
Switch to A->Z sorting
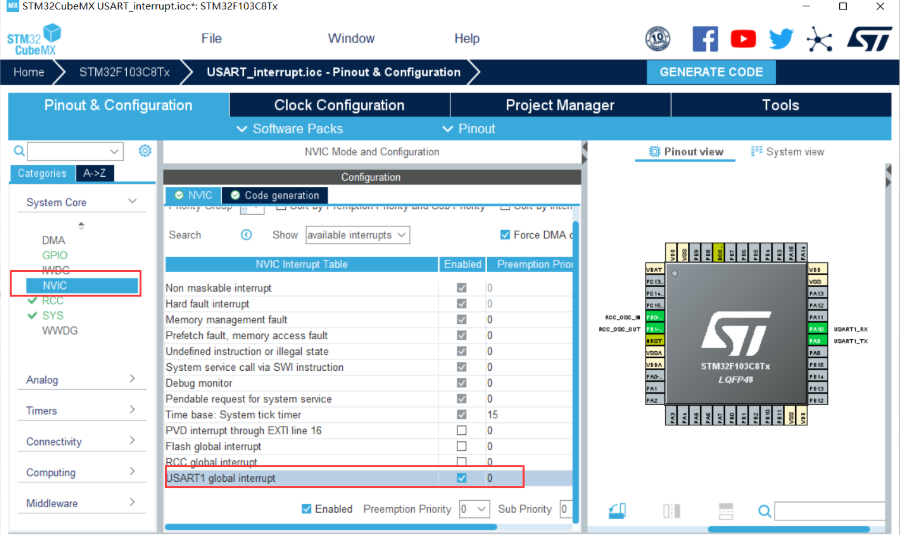tap(95, 173)
